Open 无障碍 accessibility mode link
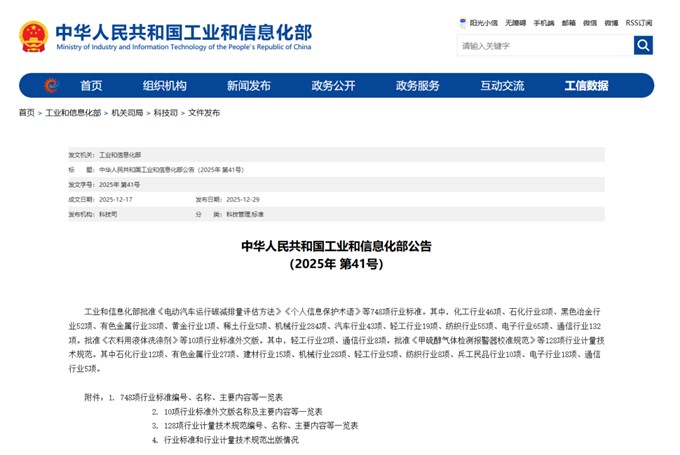 516,22
